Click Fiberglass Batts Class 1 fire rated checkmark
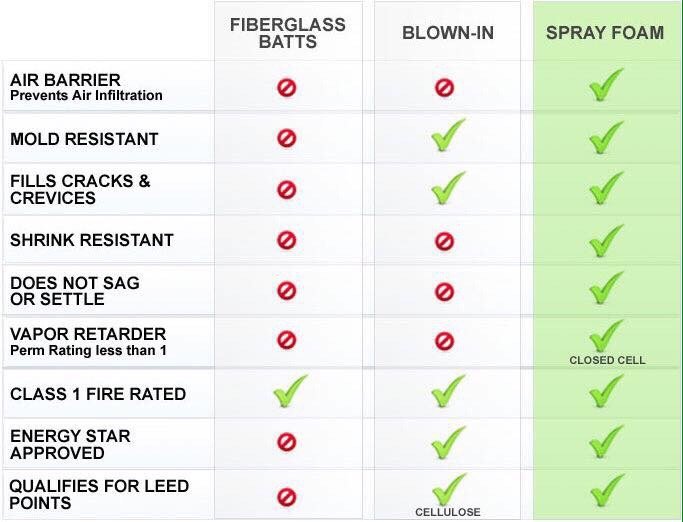This screenshot has height=522, width=683. 289,391
